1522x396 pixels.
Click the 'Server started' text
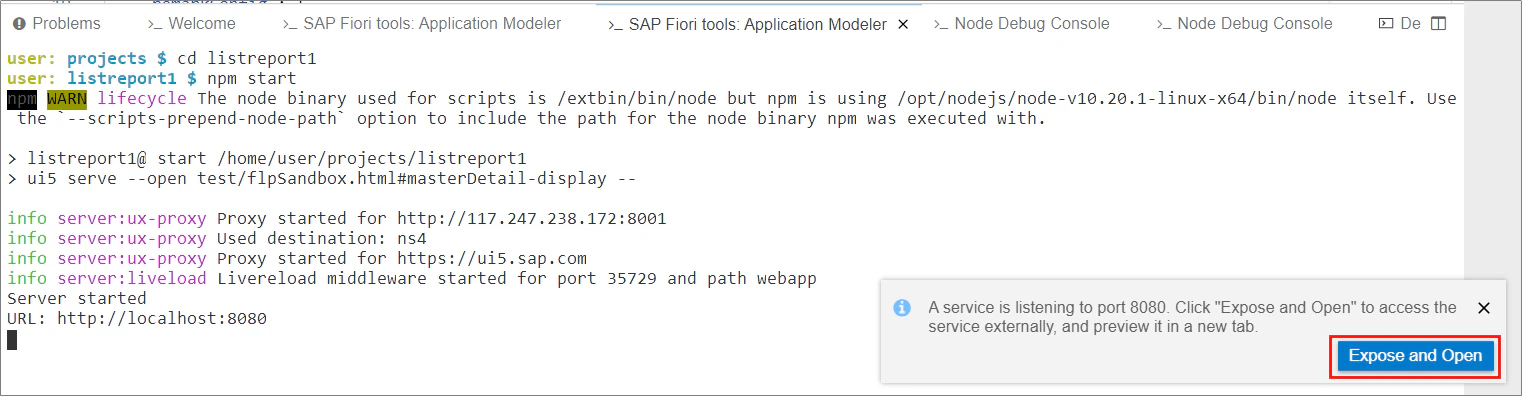click(76, 298)
